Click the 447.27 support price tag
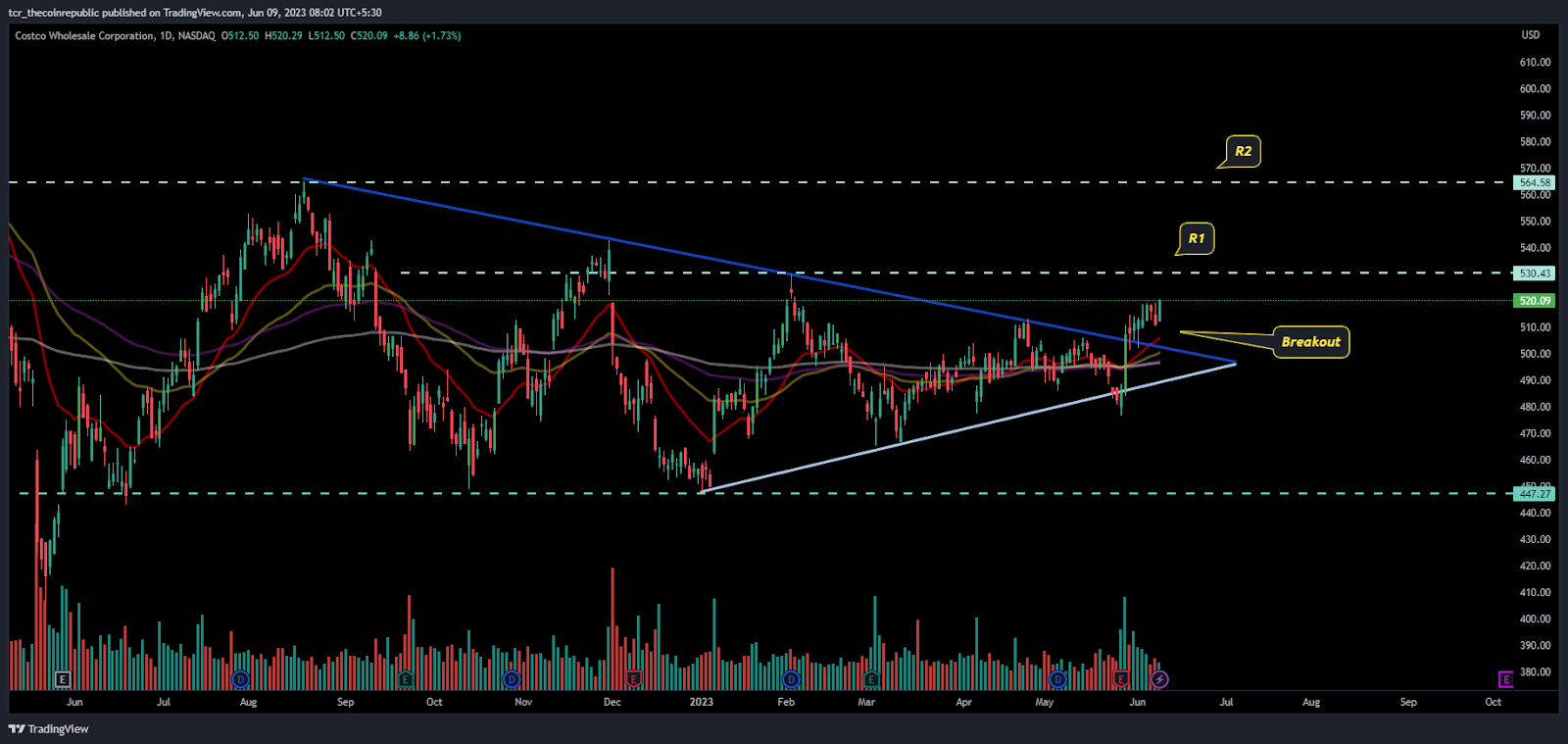The height and width of the screenshot is (744, 1568). pos(1535,494)
